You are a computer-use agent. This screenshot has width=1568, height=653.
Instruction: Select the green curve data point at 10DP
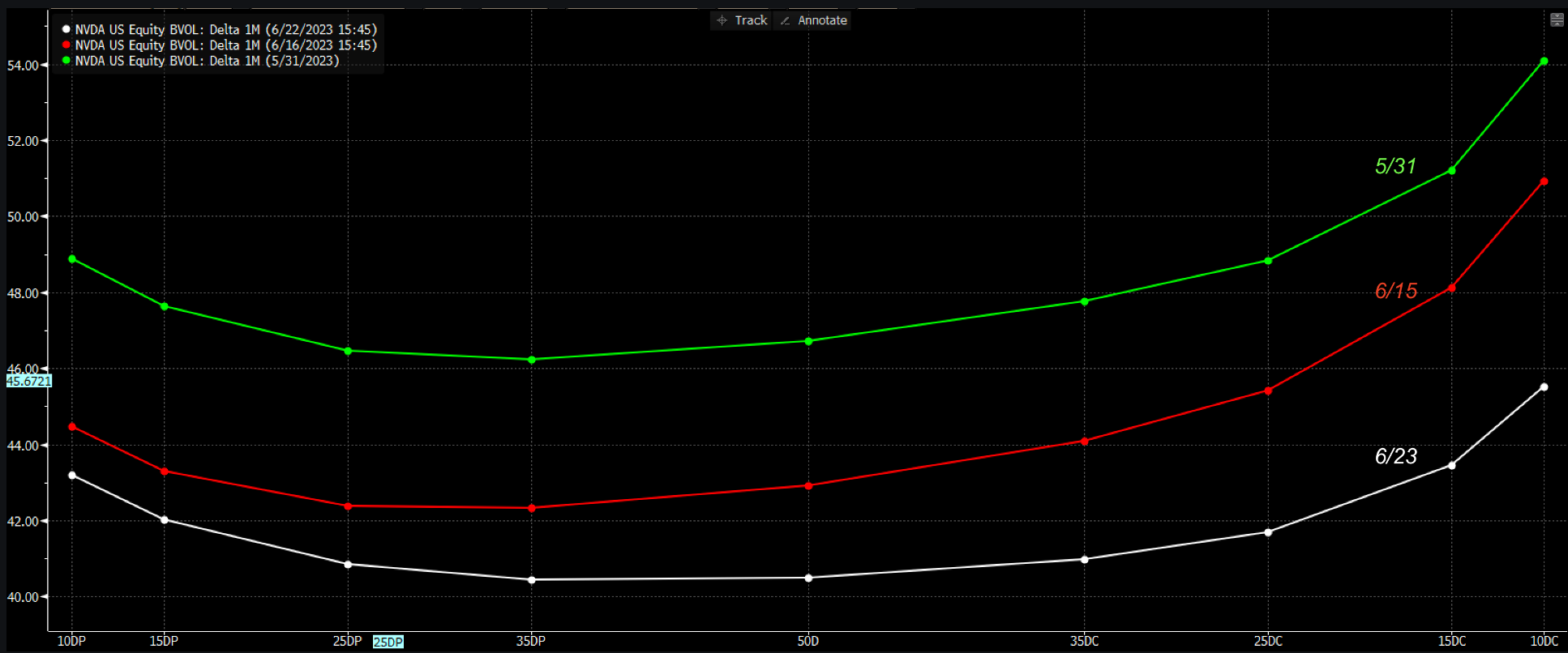click(x=72, y=259)
